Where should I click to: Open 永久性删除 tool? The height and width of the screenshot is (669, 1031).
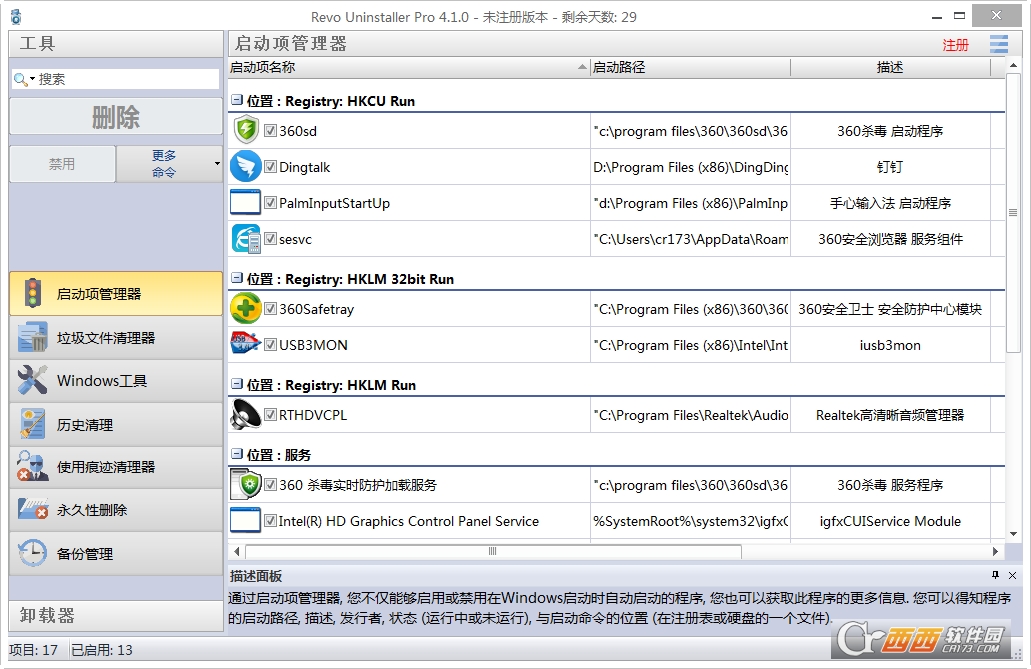pos(116,510)
